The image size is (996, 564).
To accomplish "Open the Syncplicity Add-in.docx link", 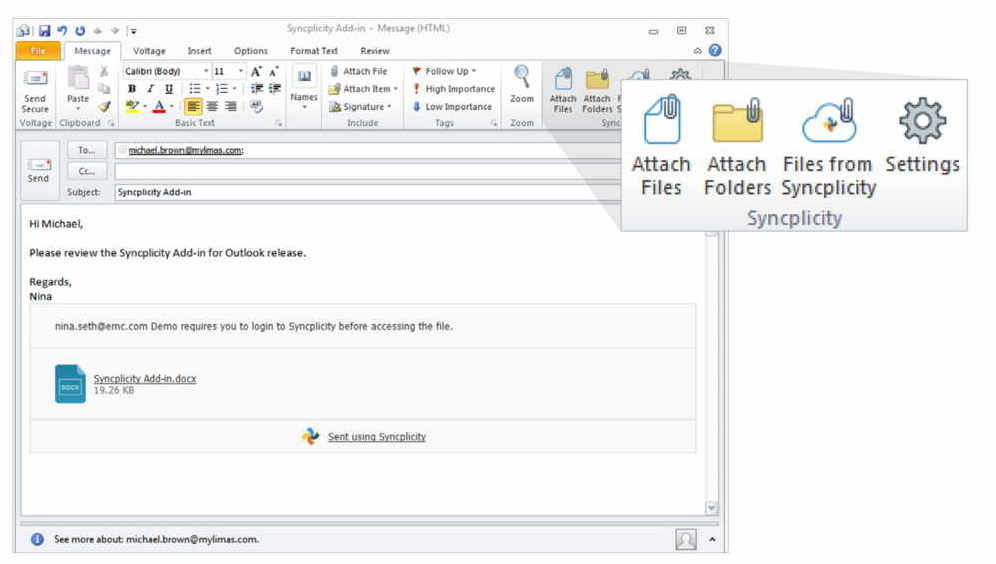I will (145, 379).
